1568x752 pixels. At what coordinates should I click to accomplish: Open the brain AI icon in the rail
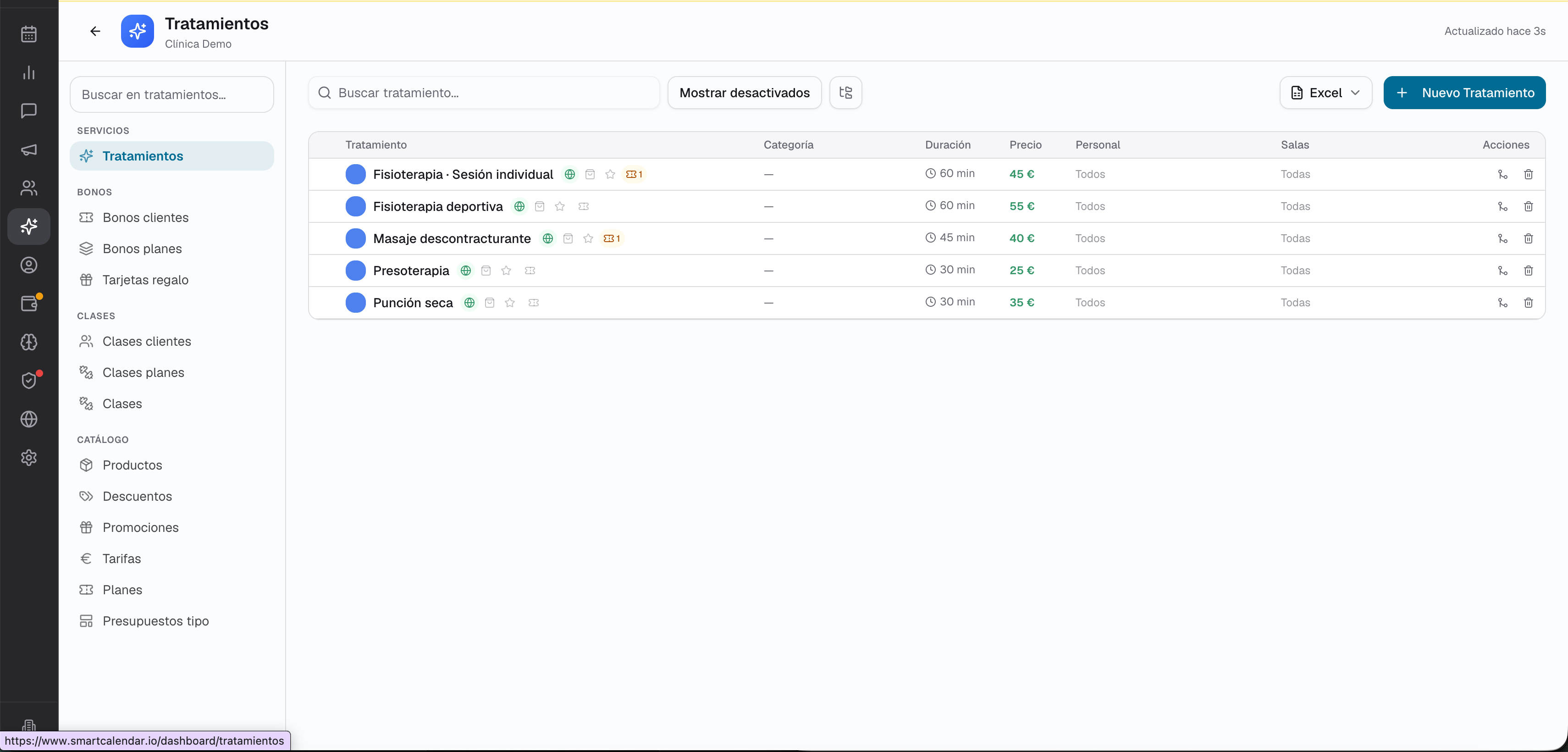pos(28,342)
